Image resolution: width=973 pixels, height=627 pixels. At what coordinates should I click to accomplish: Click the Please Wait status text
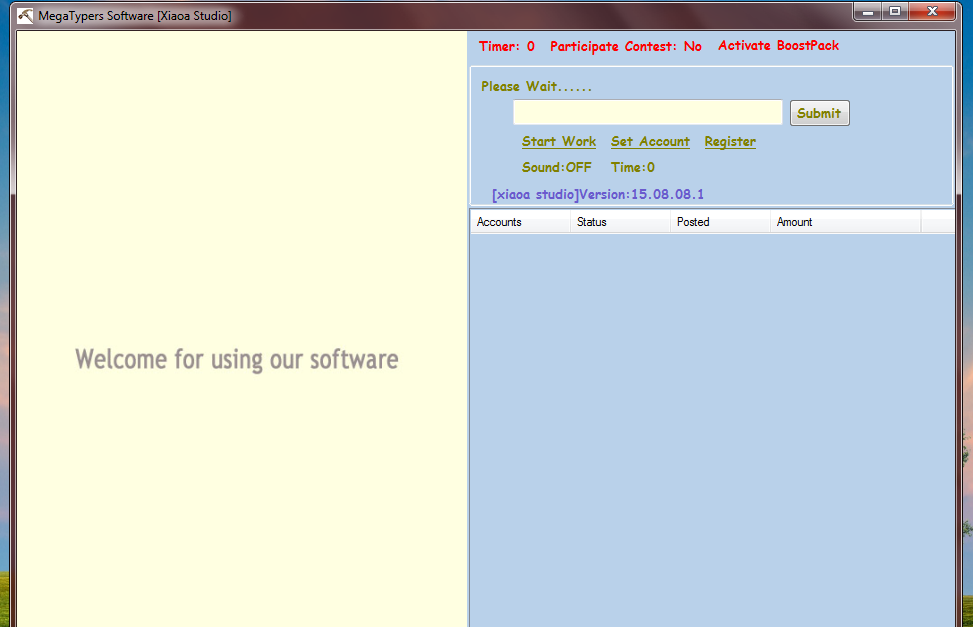click(x=536, y=86)
